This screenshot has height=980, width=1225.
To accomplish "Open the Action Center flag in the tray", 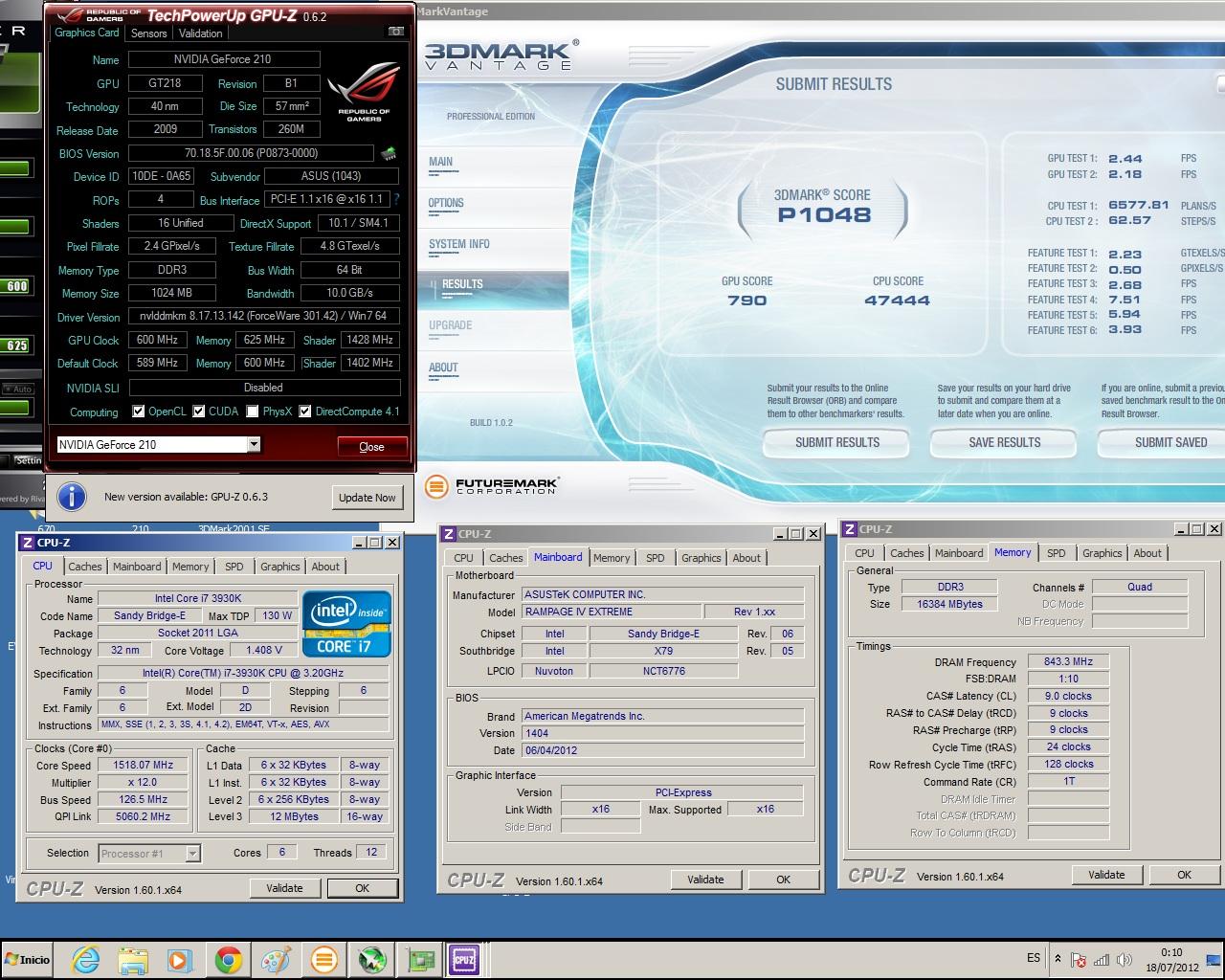I will click(1079, 960).
